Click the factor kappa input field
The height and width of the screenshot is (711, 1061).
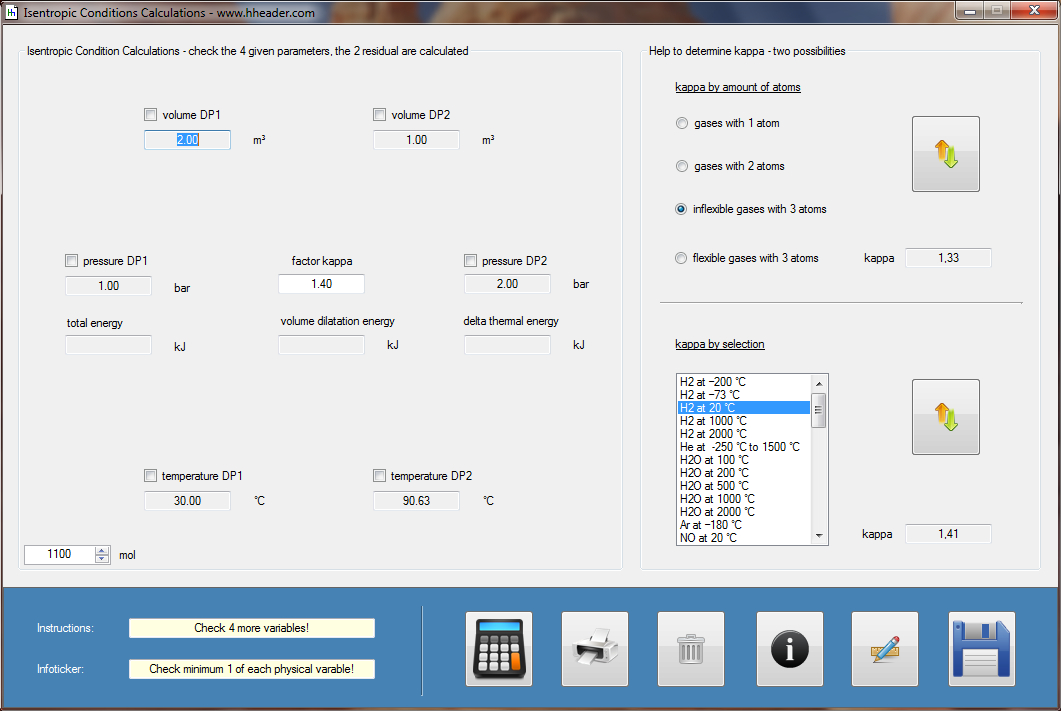pyautogui.click(x=321, y=284)
